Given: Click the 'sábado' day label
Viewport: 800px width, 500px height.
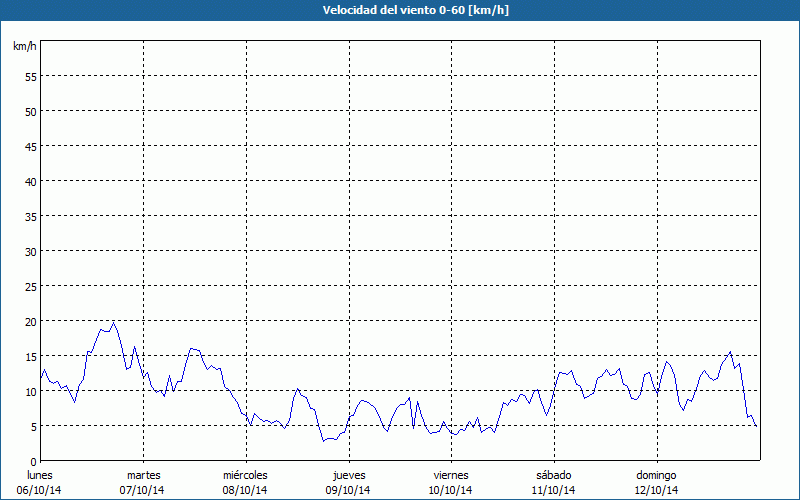Looking at the screenshot, I should tap(554, 475).
